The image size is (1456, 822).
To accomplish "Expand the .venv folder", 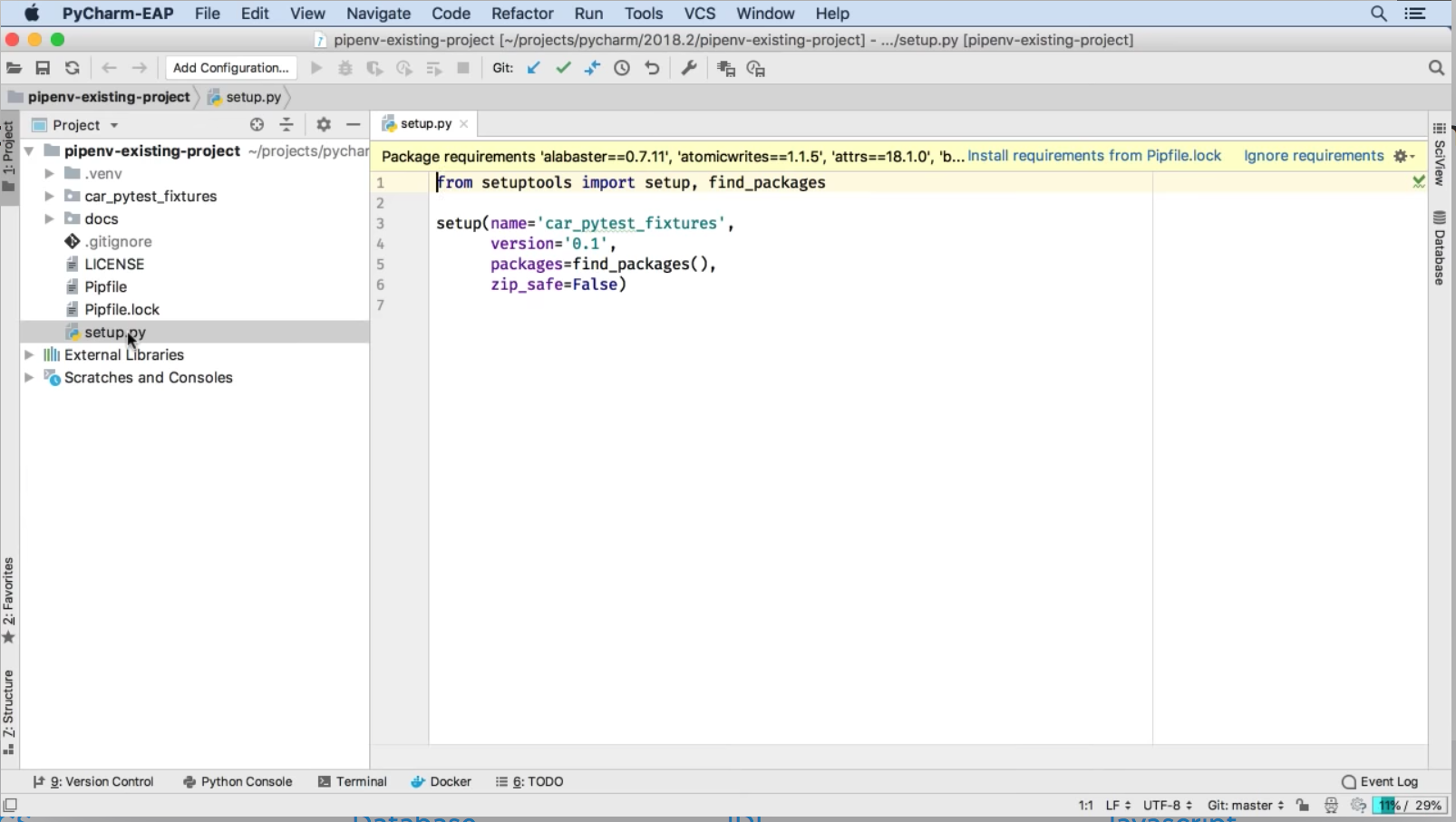I will (x=49, y=174).
